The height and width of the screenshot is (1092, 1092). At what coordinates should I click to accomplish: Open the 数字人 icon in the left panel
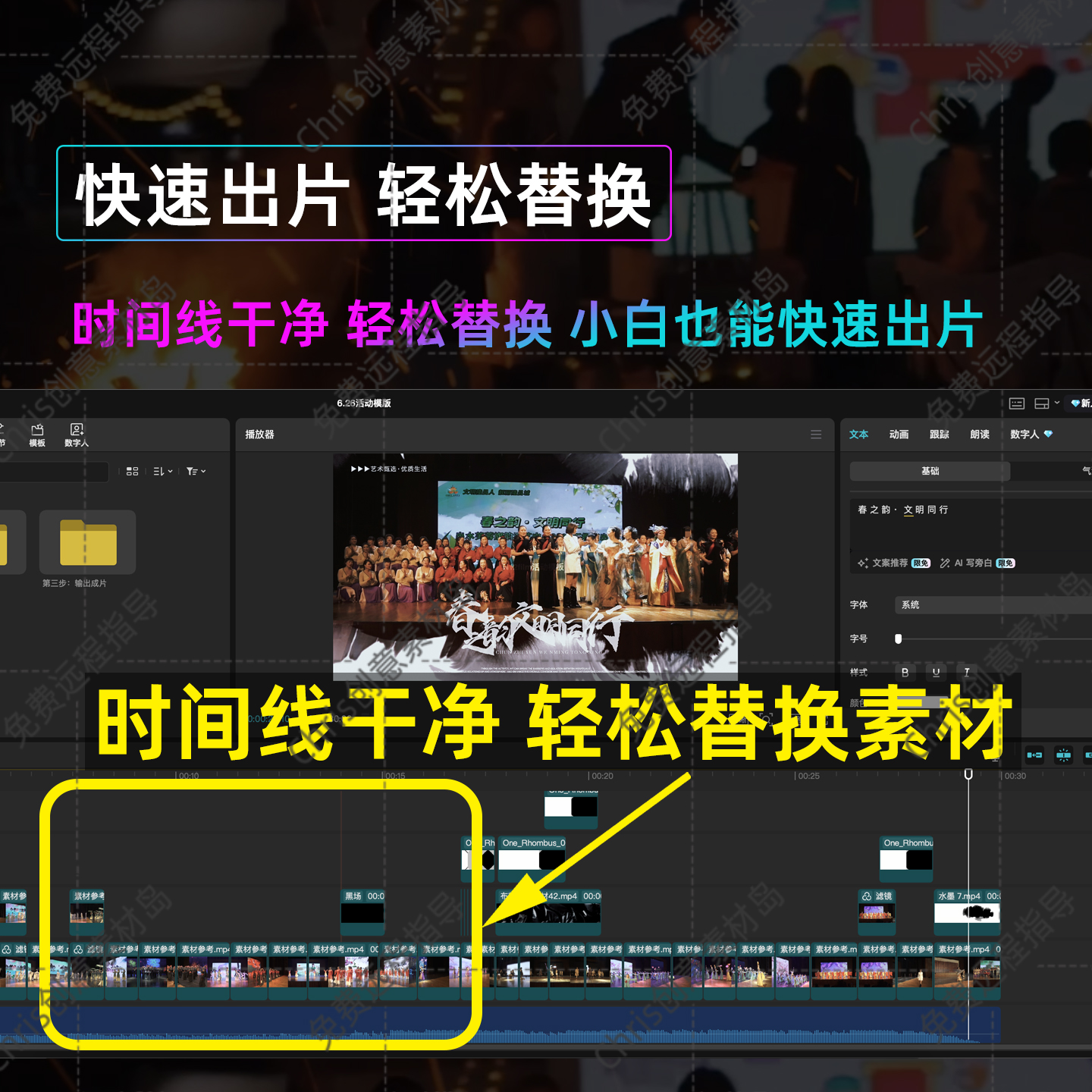pos(77,435)
